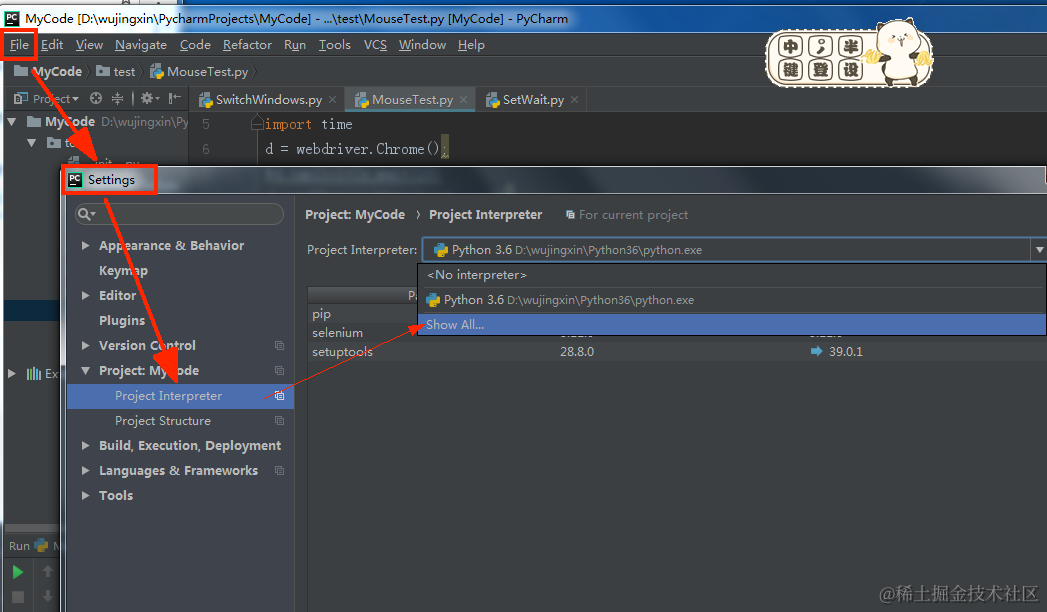Viewport: 1047px width, 612px height.
Task: Open the View menu
Action: [89, 45]
